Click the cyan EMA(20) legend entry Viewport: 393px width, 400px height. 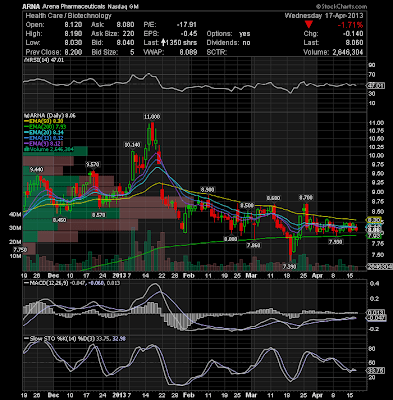(44, 133)
